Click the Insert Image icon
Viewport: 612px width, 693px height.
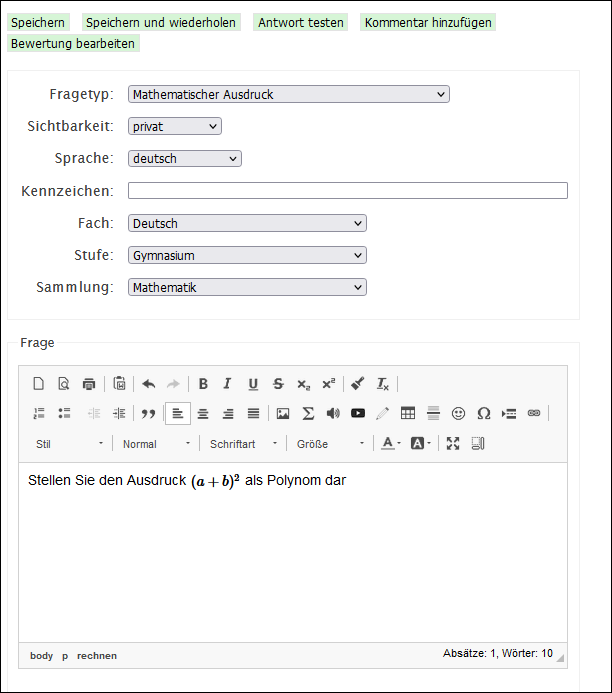[x=283, y=413]
